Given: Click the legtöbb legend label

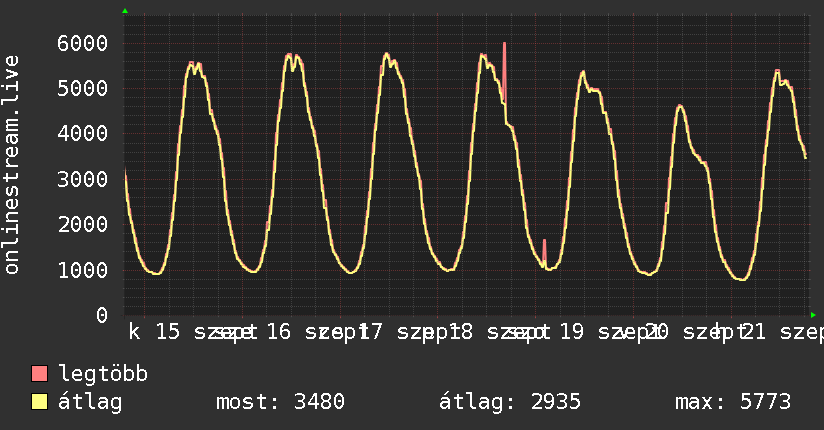Looking at the screenshot, I should (103, 373).
